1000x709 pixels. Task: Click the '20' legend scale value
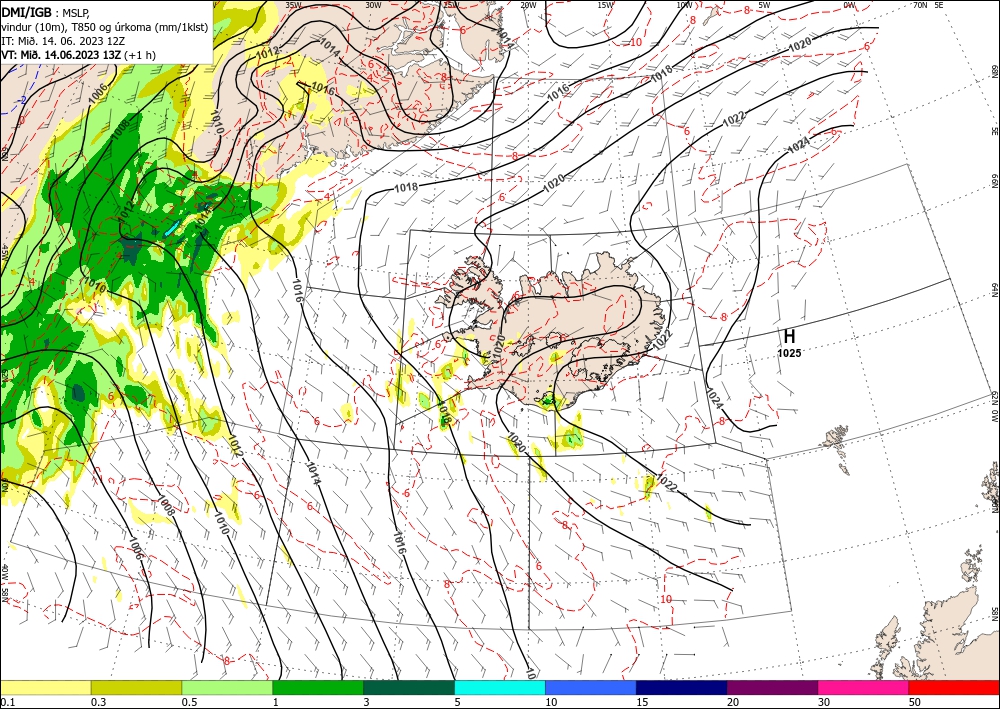click(x=733, y=702)
